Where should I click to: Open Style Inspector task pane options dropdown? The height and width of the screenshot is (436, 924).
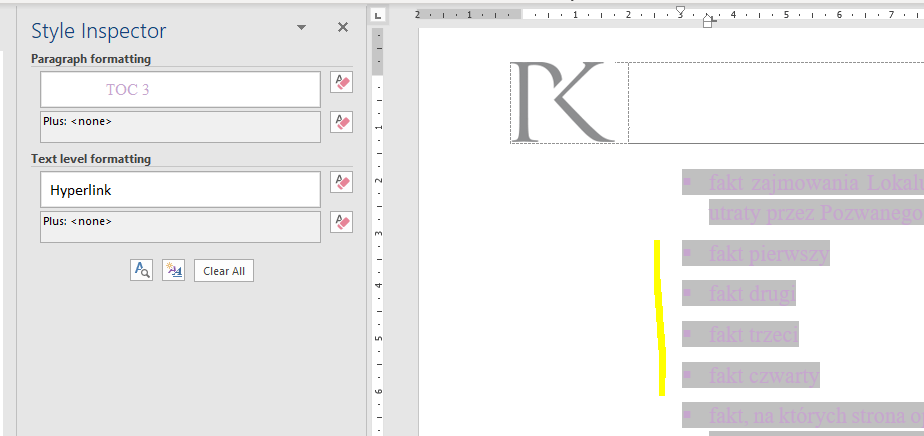coord(301,28)
